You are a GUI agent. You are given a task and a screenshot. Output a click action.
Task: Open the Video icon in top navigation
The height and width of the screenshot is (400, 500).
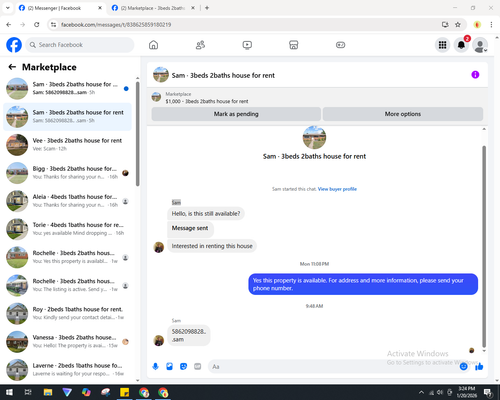(x=247, y=45)
